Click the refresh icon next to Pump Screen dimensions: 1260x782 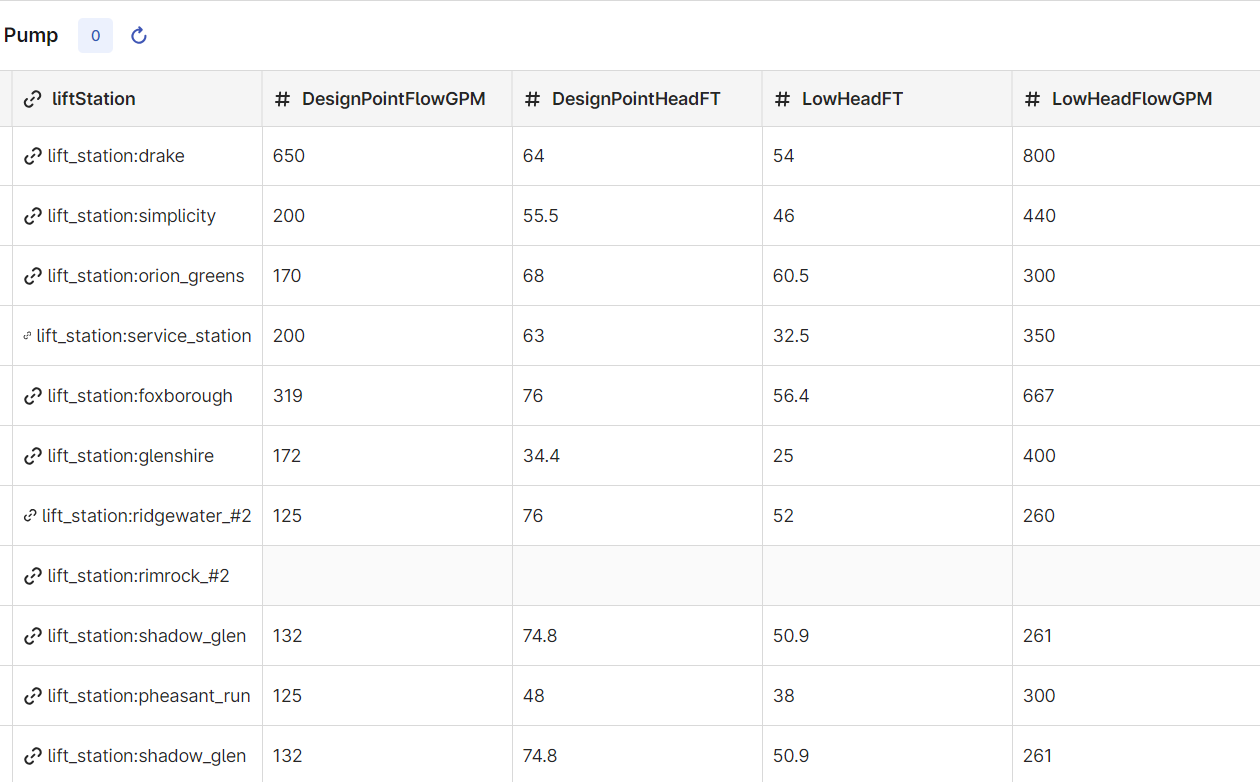coord(139,36)
